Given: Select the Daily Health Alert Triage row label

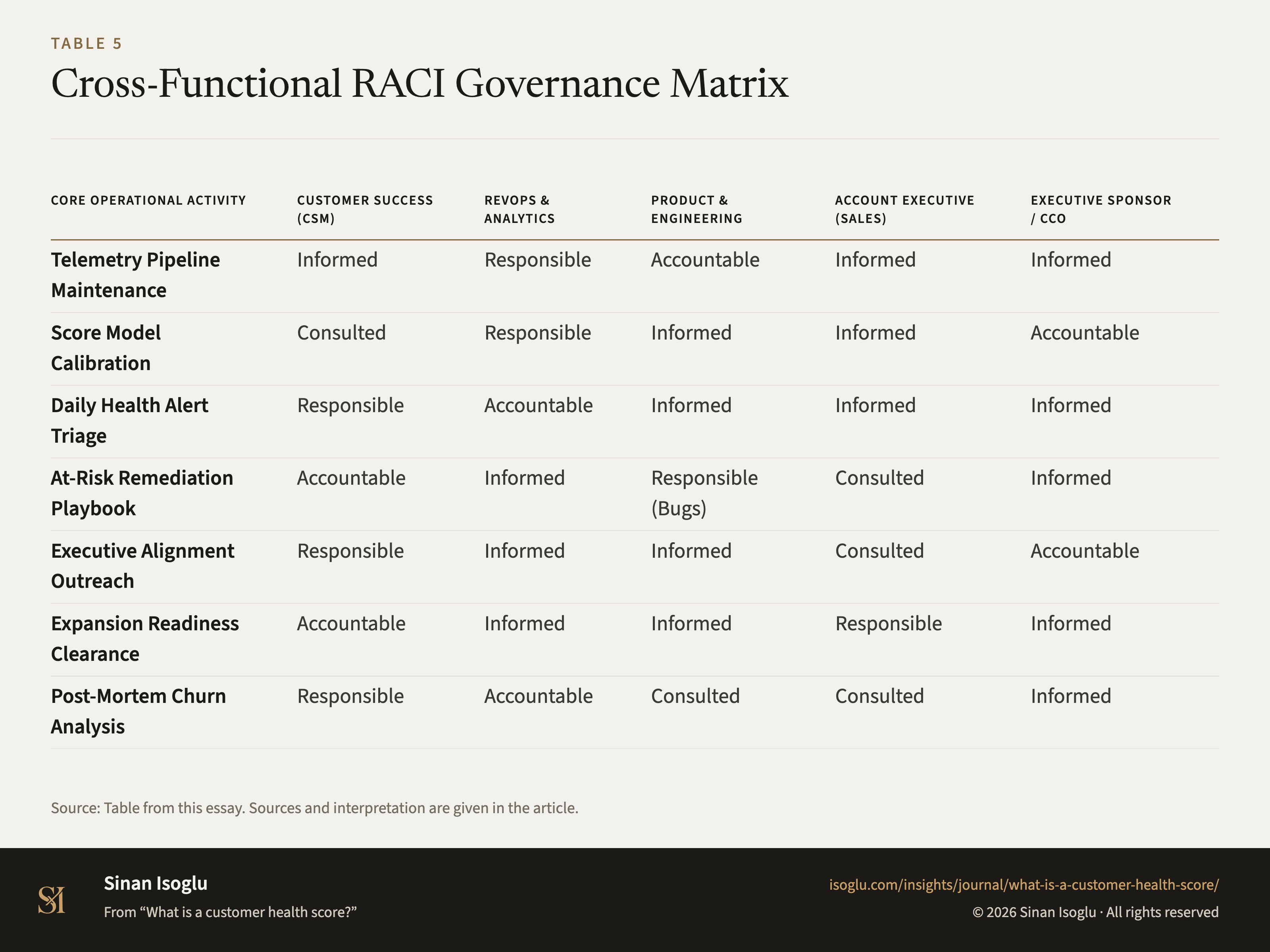Looking at the screenshot, I should pyautogui.click(x=129, y=420).
